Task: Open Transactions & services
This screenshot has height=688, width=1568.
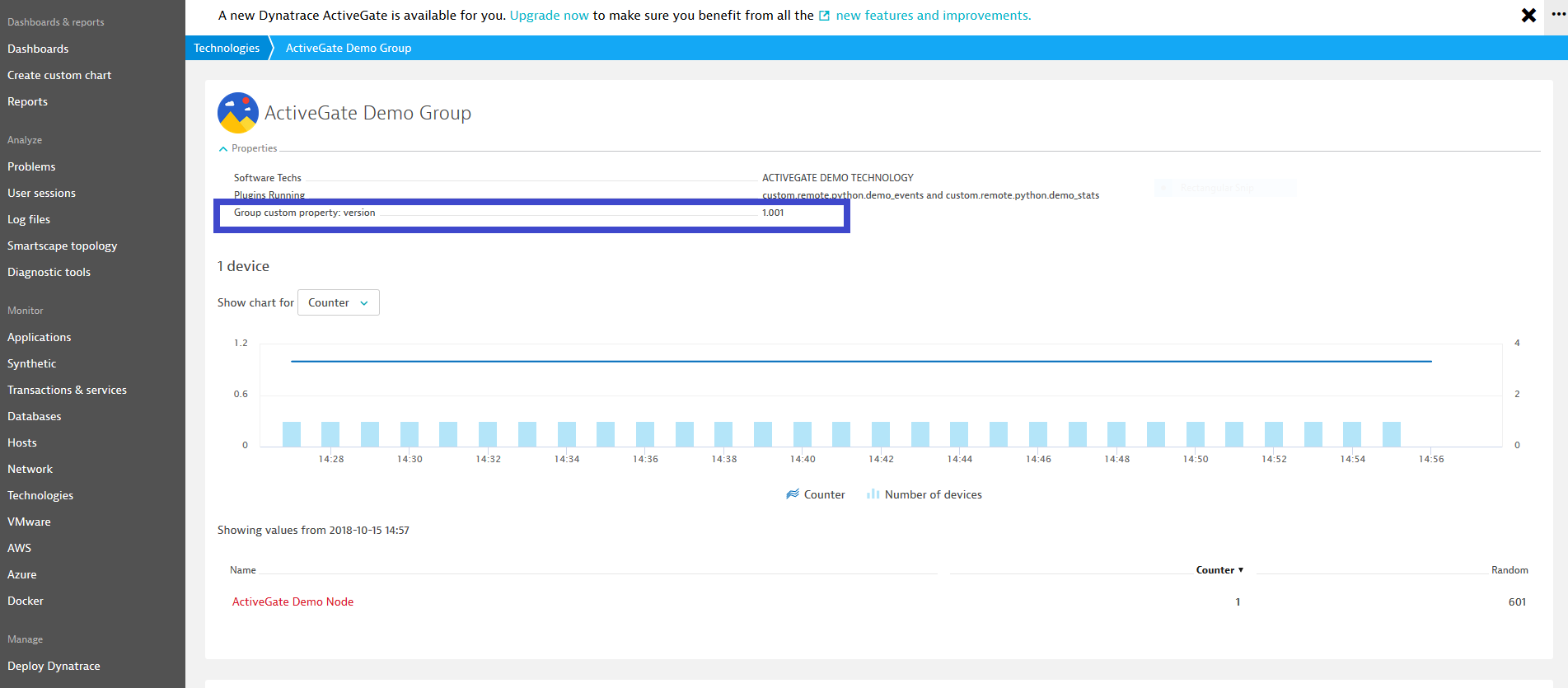Action: [67, 390]
